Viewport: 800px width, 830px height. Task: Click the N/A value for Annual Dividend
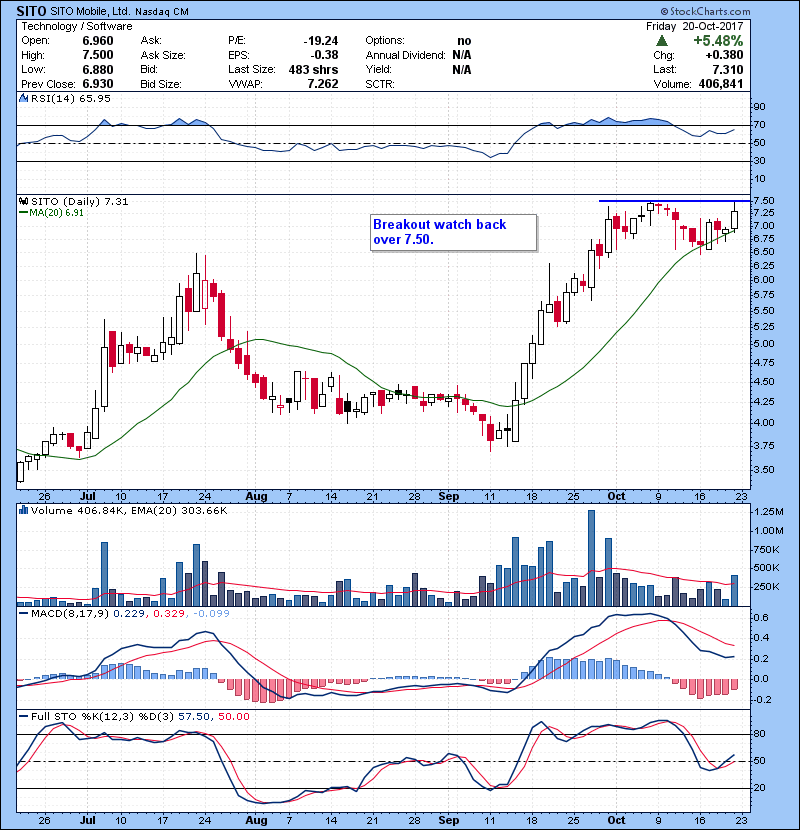click(462, 55)
